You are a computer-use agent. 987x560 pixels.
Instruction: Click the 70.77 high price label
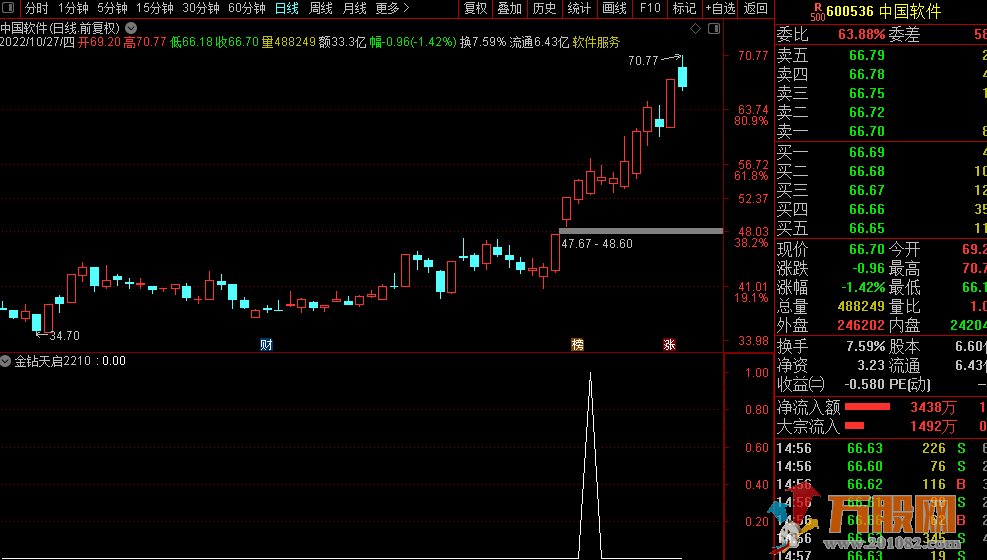(643, 60)
